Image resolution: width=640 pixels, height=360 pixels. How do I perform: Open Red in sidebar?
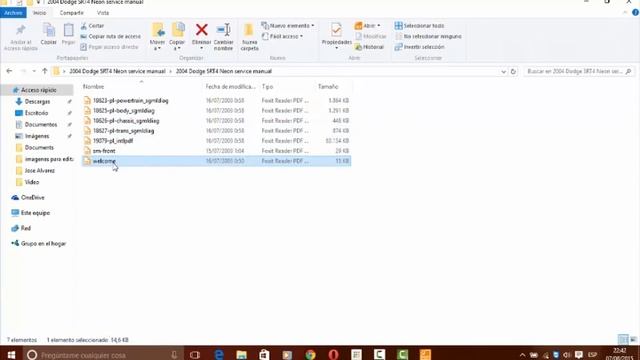click(25, 228)
